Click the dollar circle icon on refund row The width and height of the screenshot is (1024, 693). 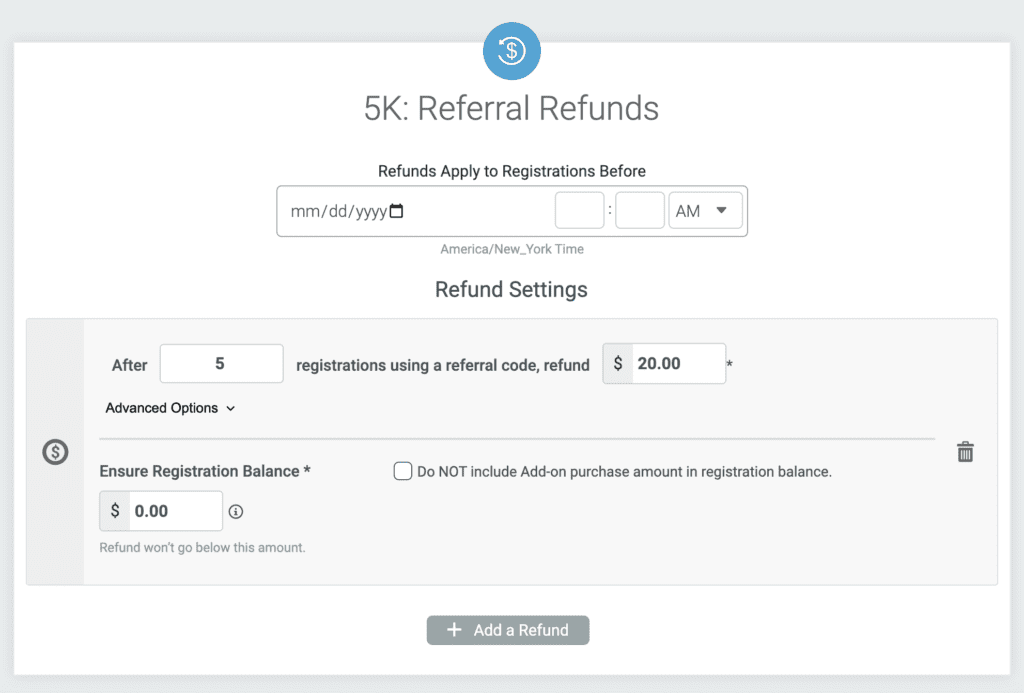click(56, 452)
